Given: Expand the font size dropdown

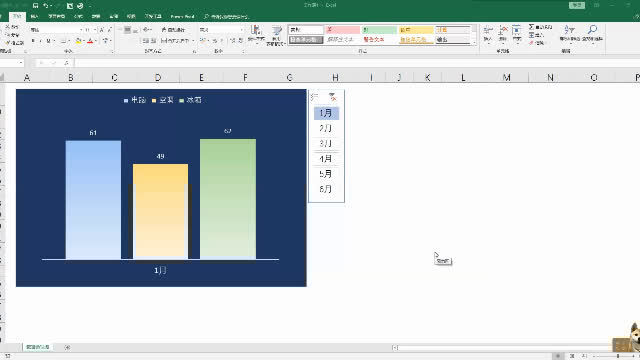Looking at the screenshot, I should [x=95, y=30].
